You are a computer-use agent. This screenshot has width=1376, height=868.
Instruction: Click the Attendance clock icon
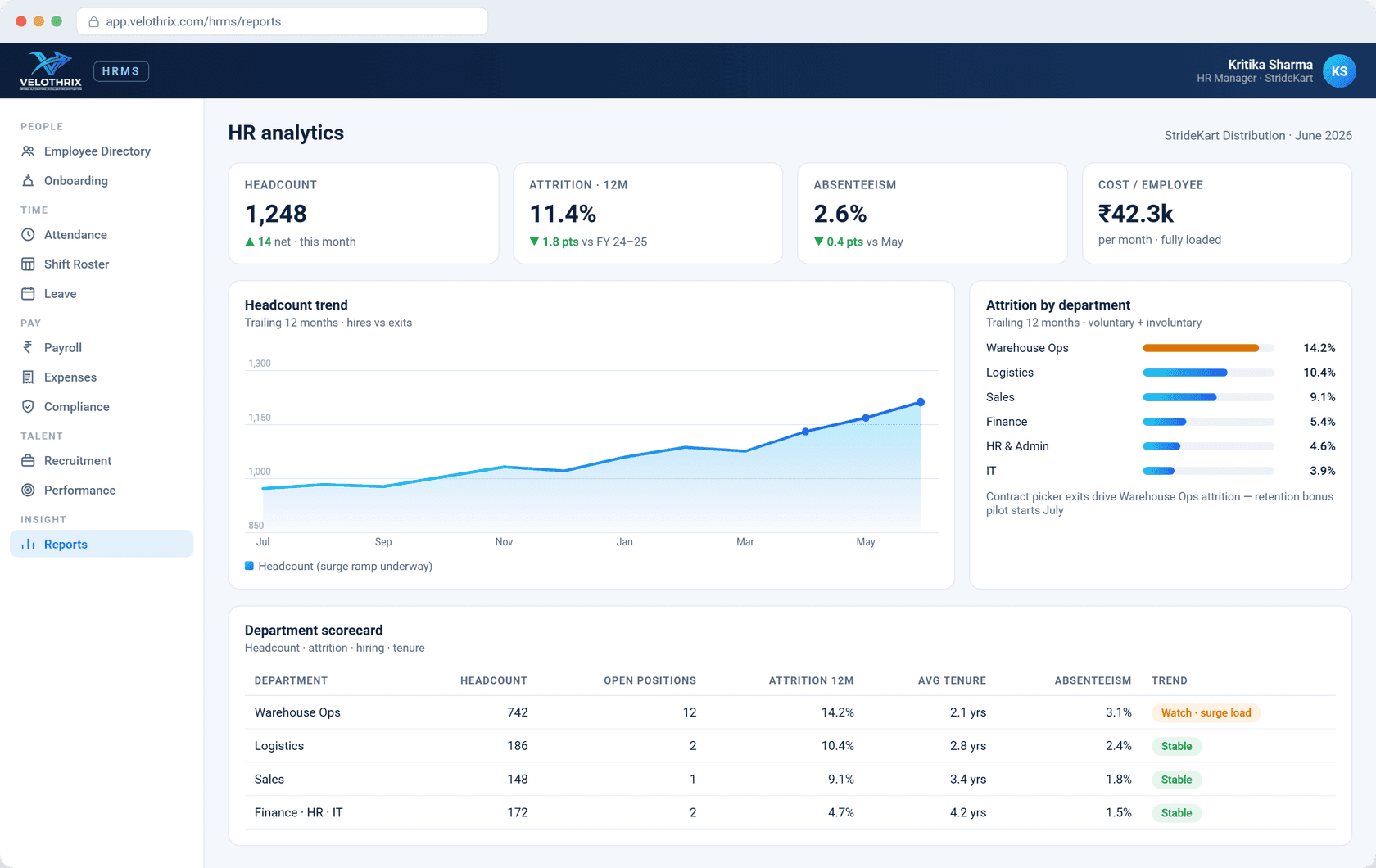(x=28, y=235)
